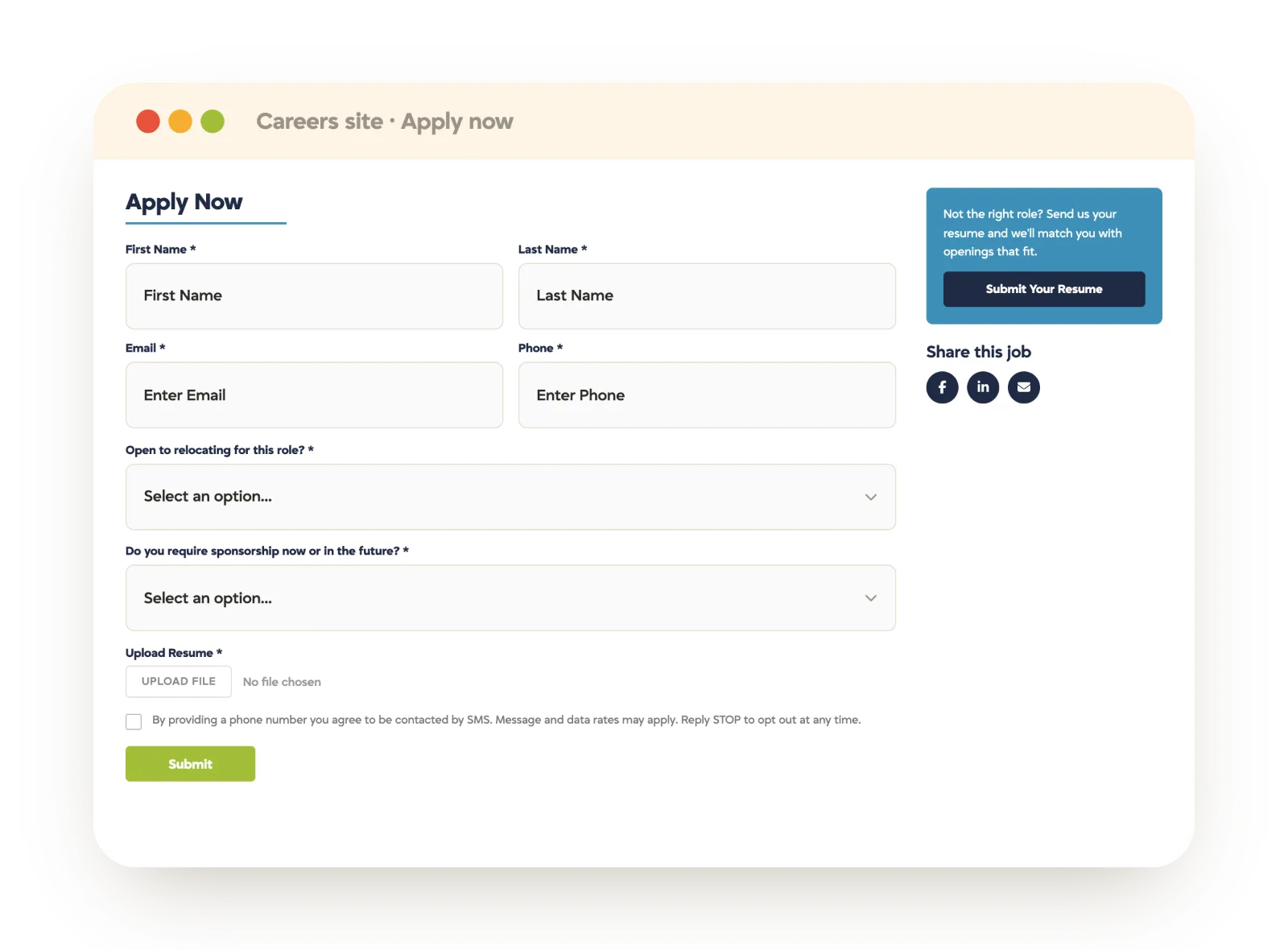This screenshot has height=950, width=1288.
Task: Click the 'Phone *' field label
Action: (x=541, y=348)
